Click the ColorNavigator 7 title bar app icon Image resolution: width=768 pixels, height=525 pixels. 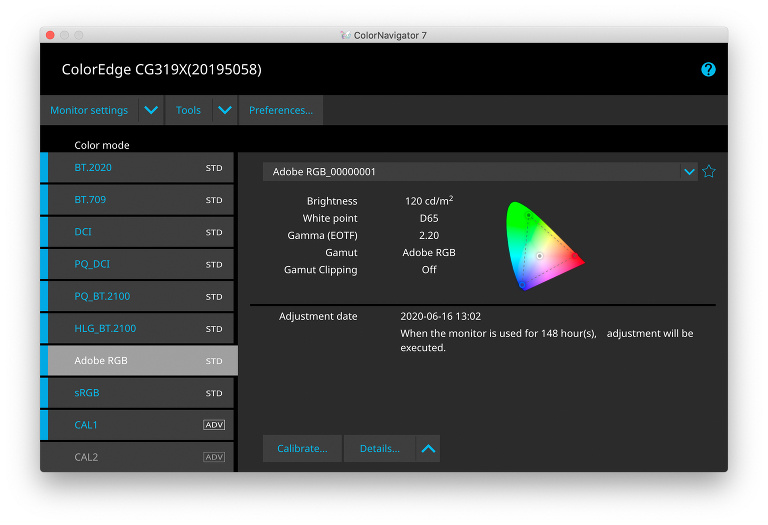(345, 35)
